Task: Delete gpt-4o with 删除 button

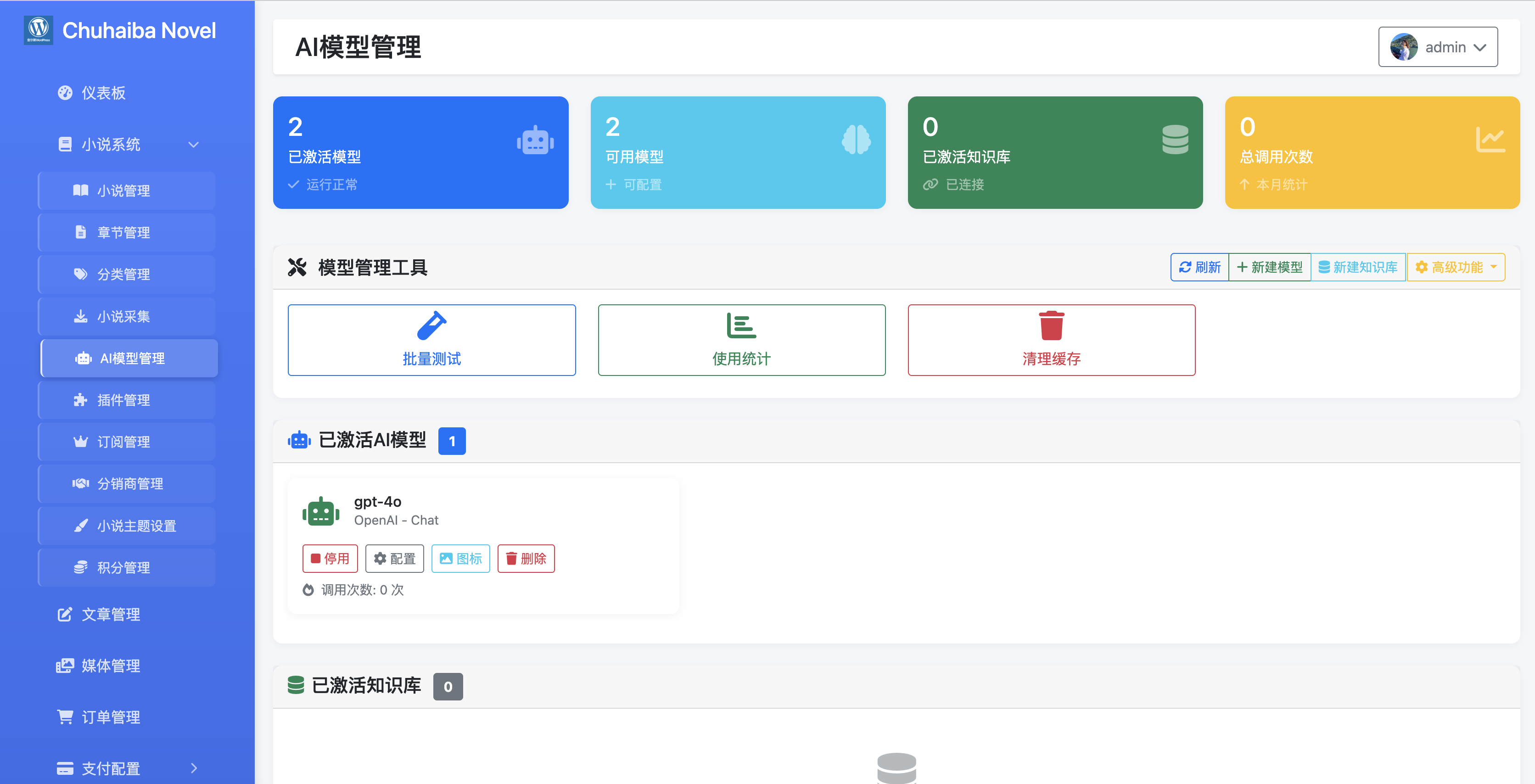Action: point(526,558)
